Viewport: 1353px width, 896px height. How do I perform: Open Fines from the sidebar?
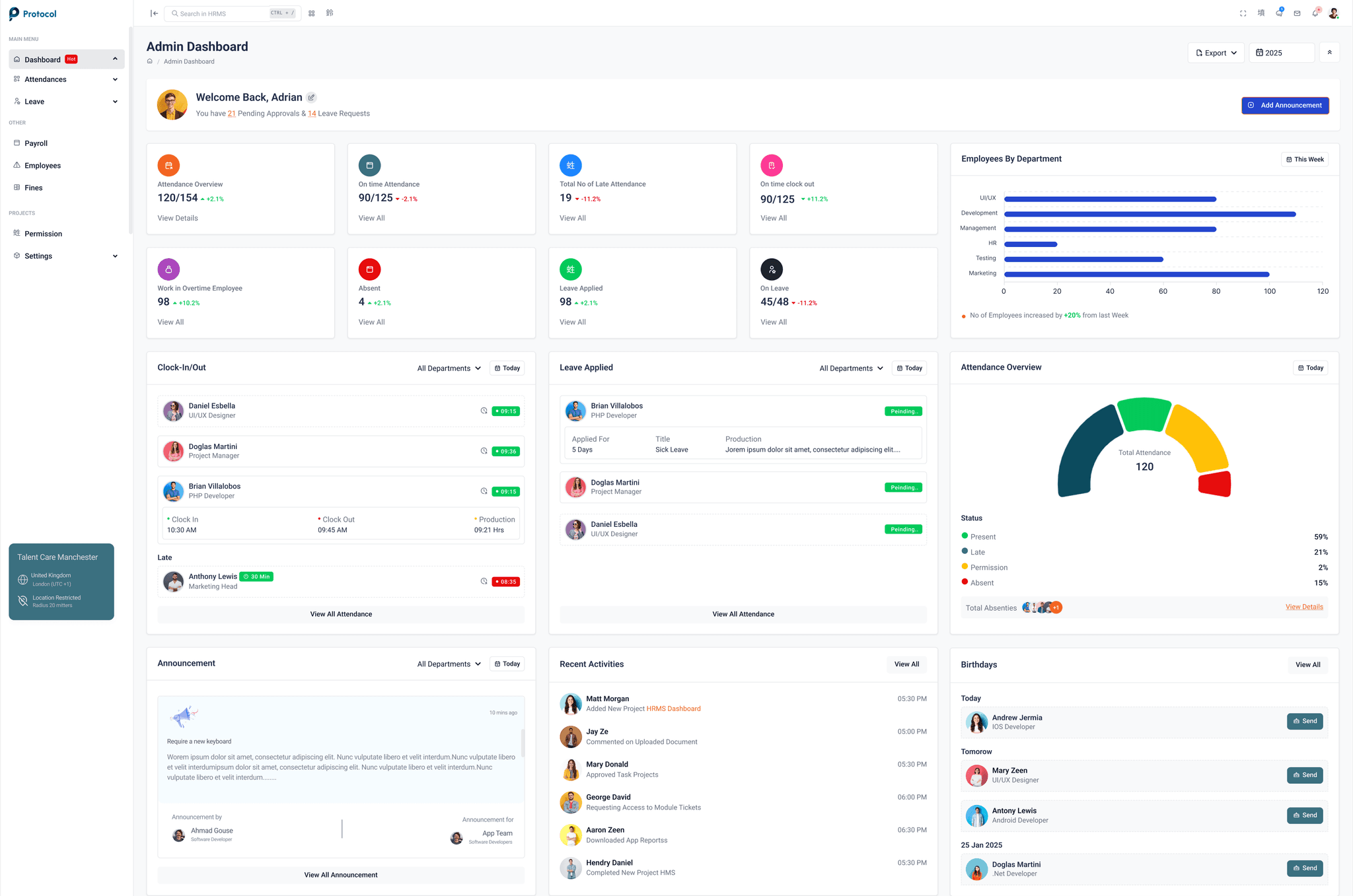(x=33, y=188)
